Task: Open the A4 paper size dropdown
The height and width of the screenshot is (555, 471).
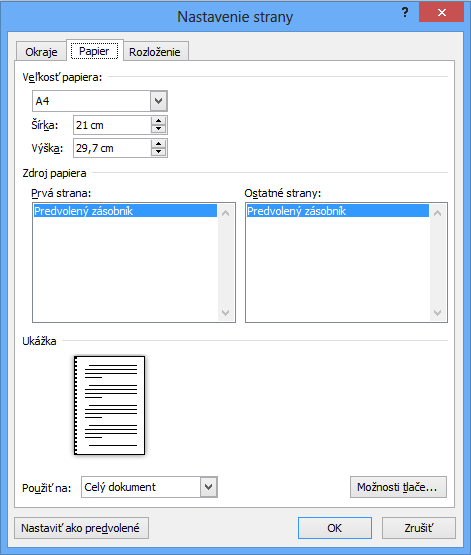Action: (159, 101)
